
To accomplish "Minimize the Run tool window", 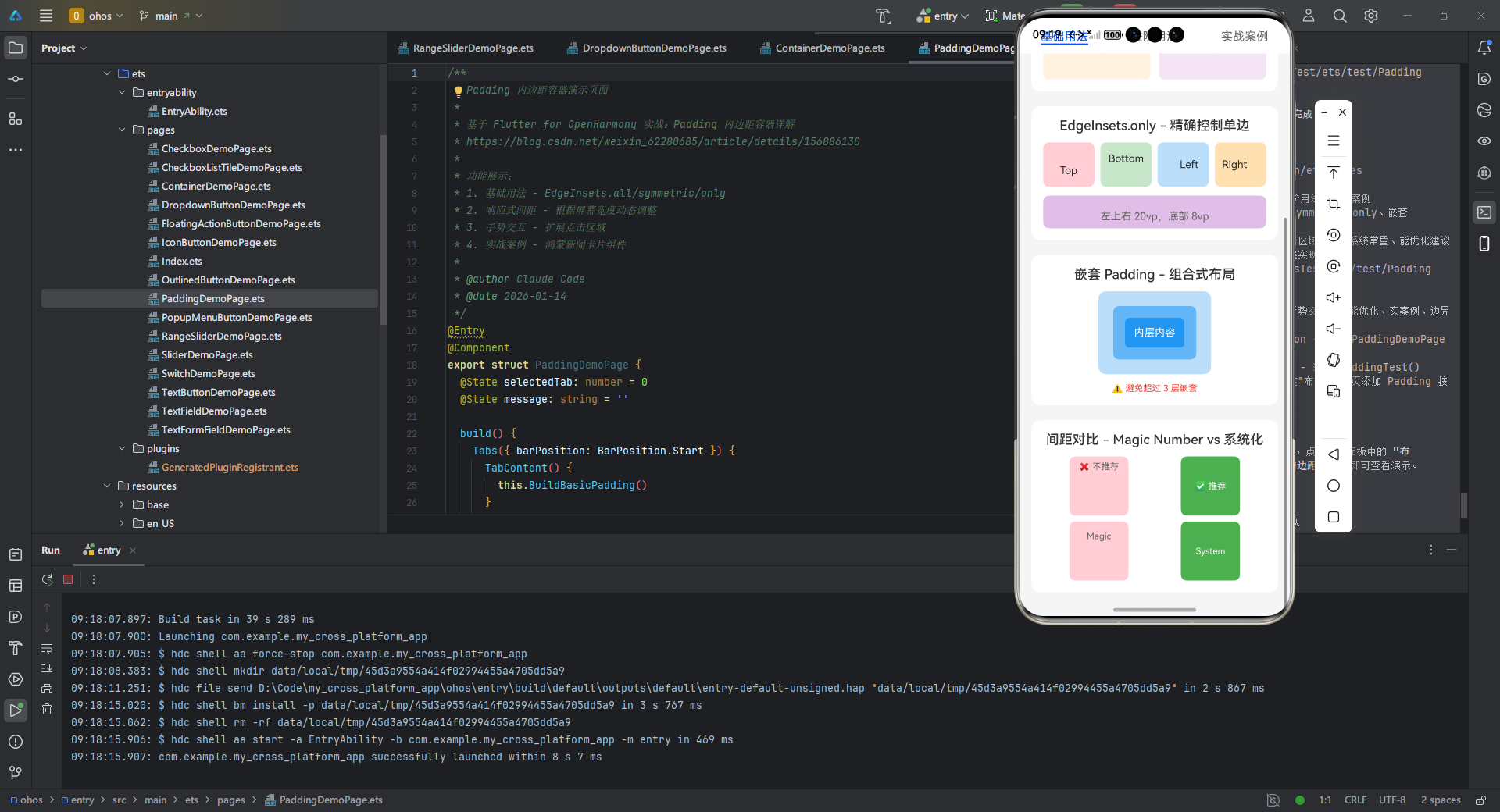I will 1452,550.
